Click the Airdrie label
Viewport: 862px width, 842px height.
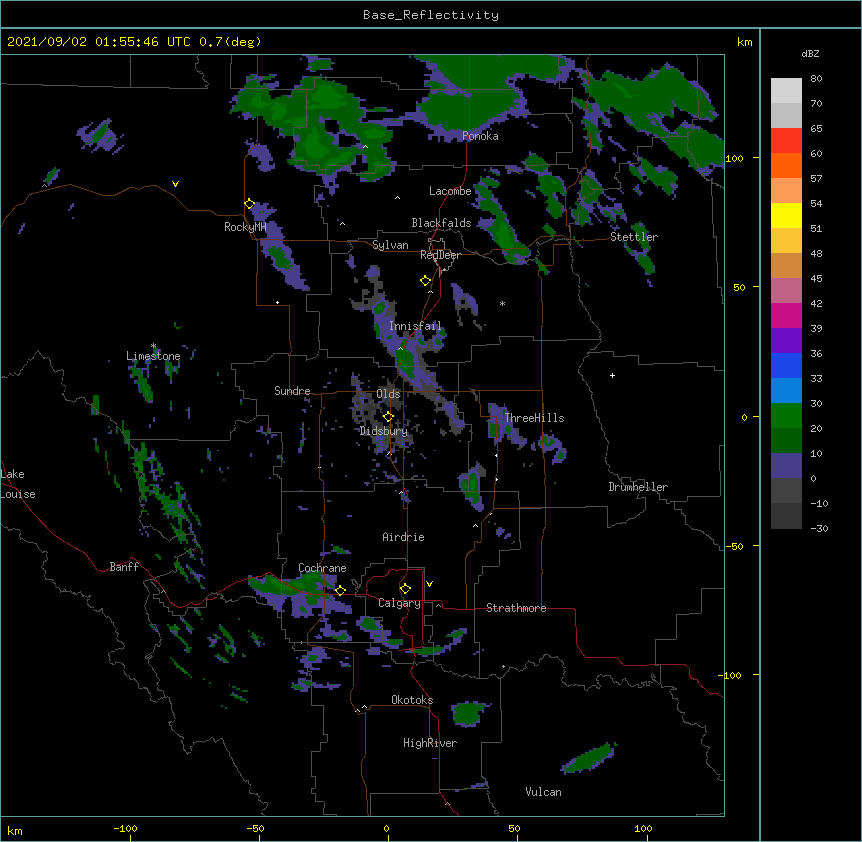[403, 537]
